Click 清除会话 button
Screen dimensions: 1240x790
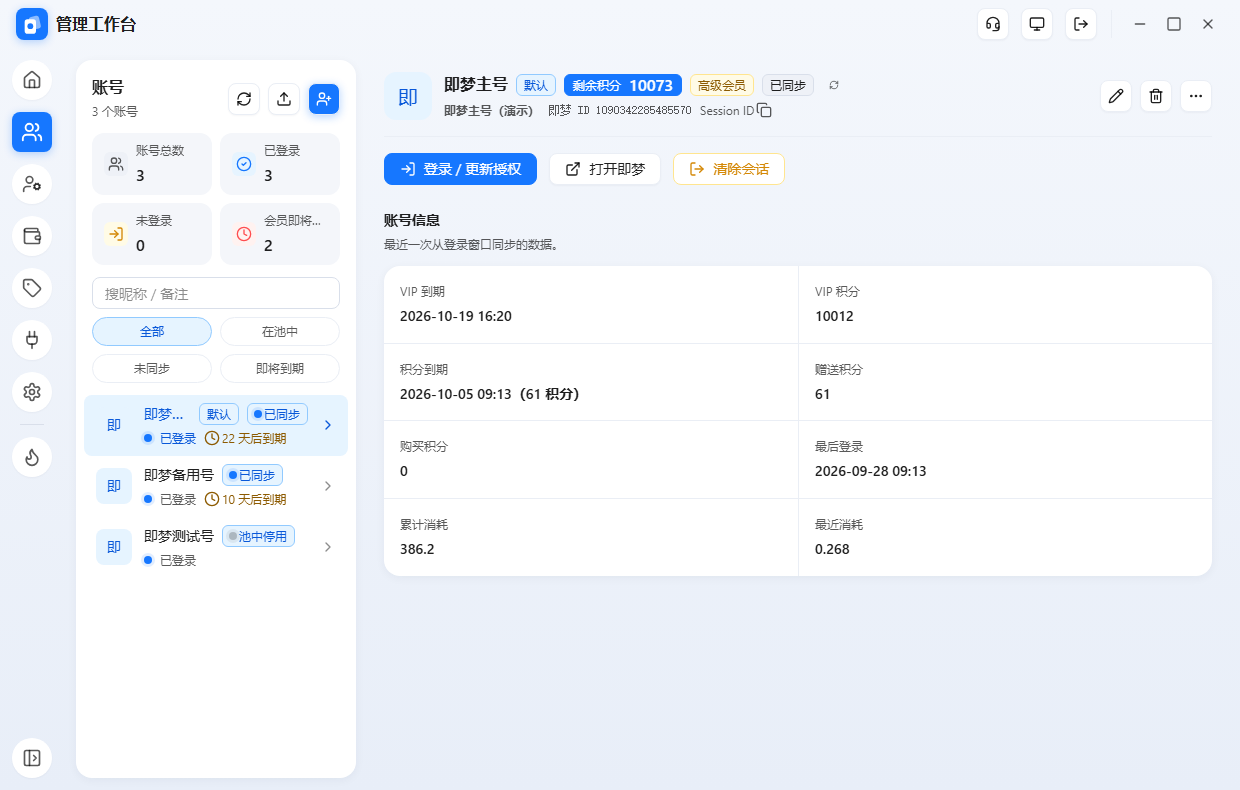729,169
